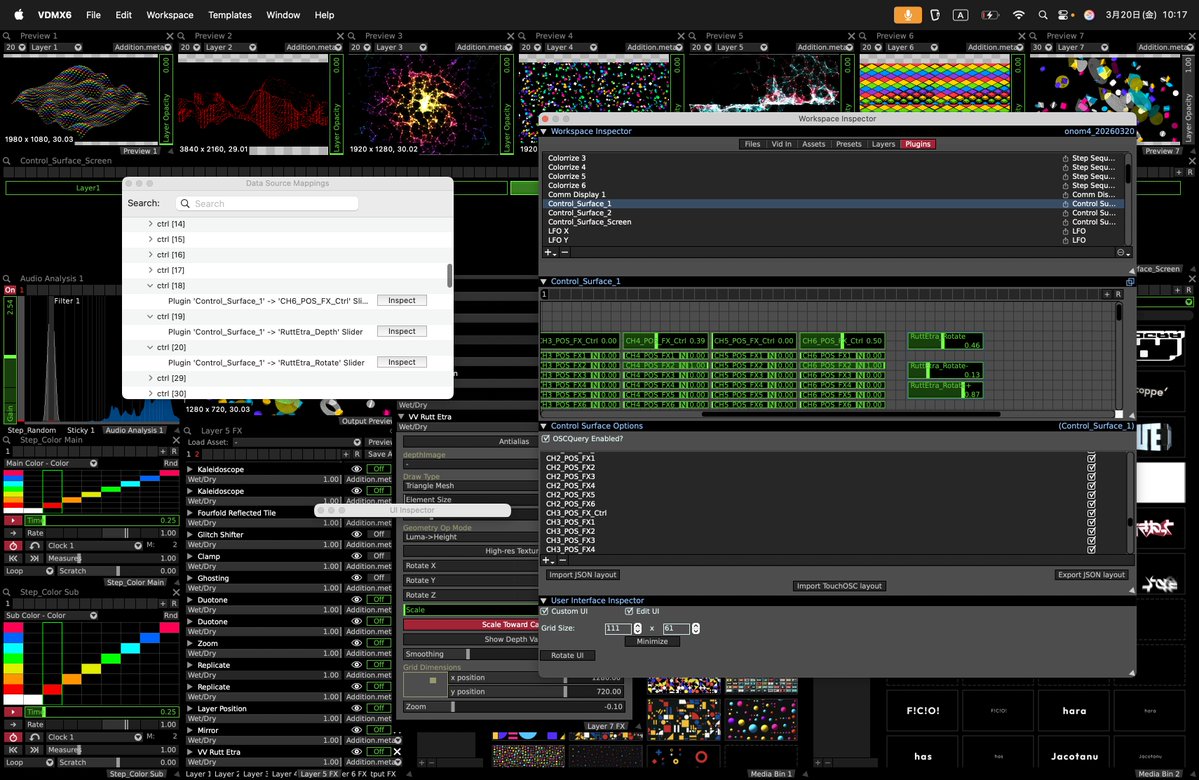Click the plus button in Control_Surface_1 preset bar
The height and width of the screenshot is (780, 1199).
pyautogui.click(x=1106, y=294)
